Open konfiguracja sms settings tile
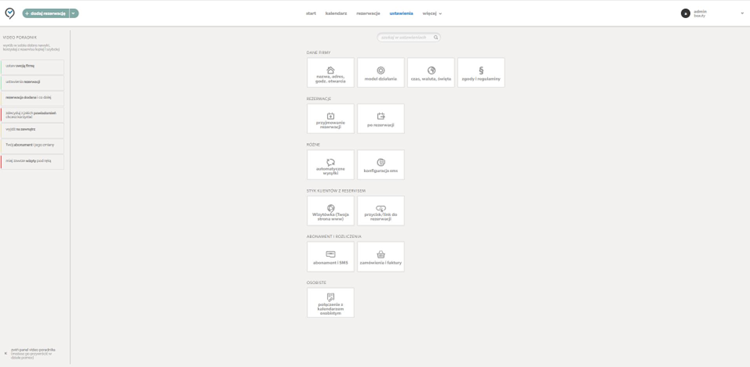 tap(381, 165)
